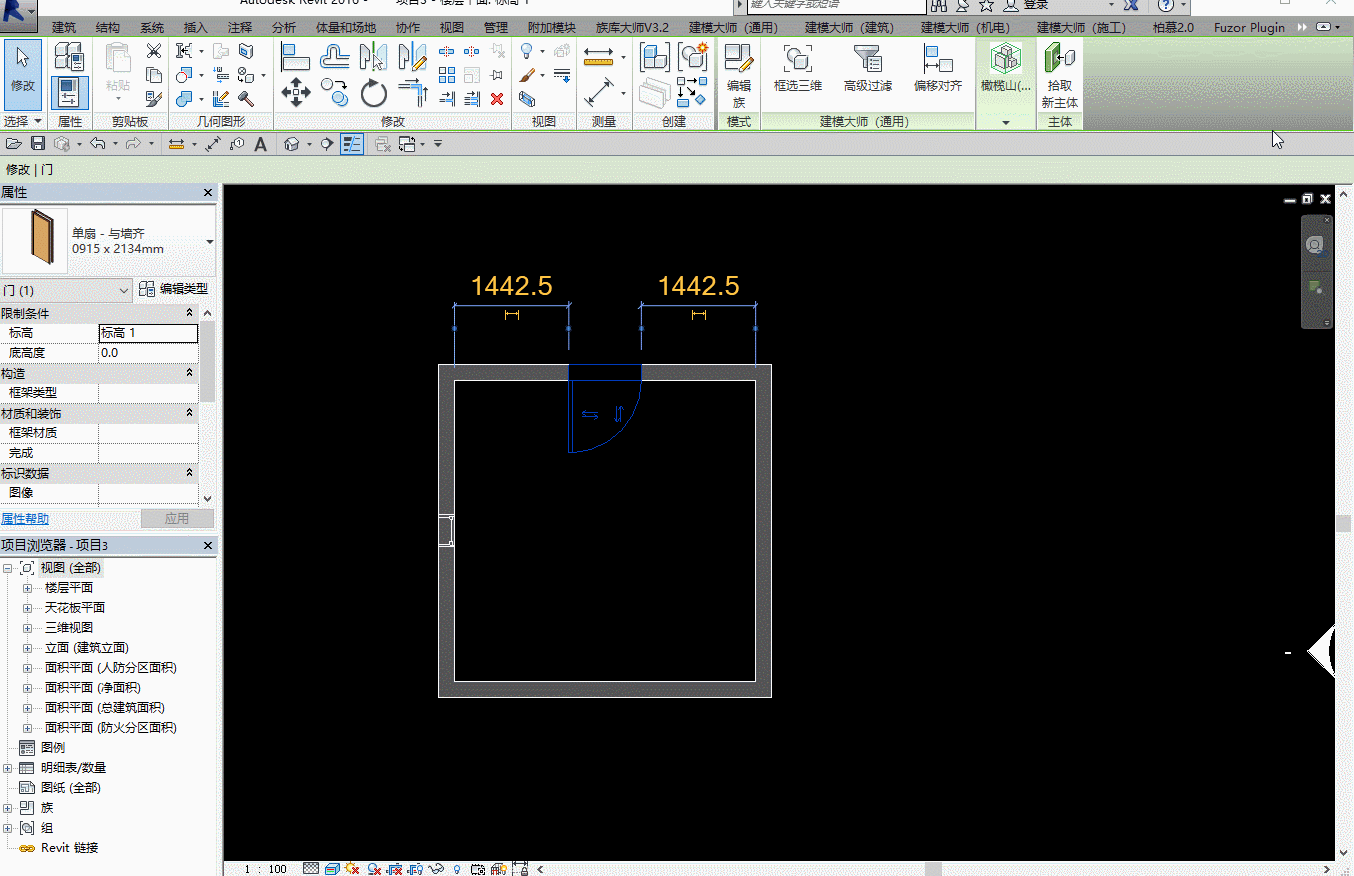Click the Rotate tool icon

(x=374, y=94)
